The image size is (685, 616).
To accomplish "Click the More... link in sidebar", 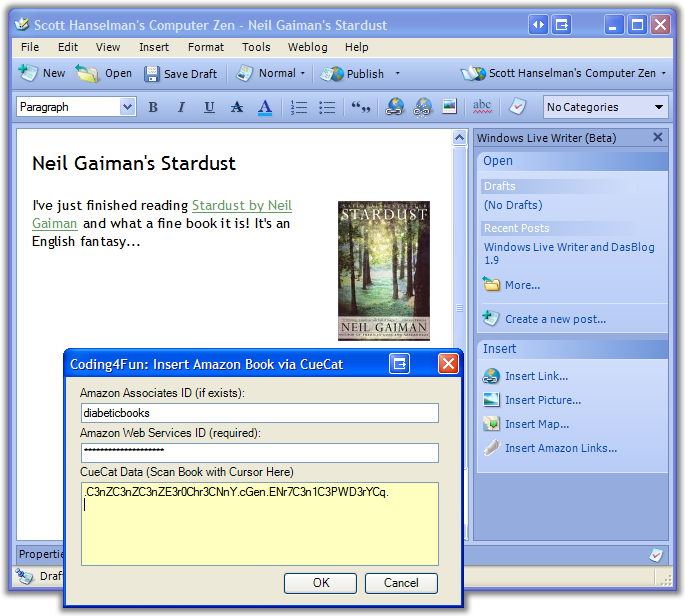I will (x=522, y=285).
